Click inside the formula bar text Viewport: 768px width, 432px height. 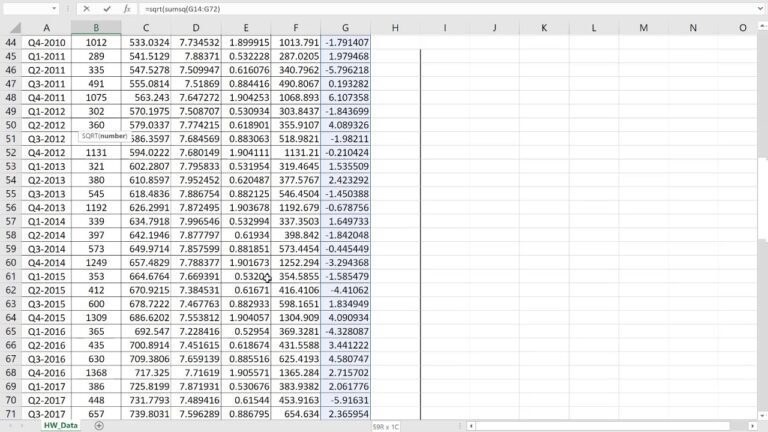tap(400, 8)
